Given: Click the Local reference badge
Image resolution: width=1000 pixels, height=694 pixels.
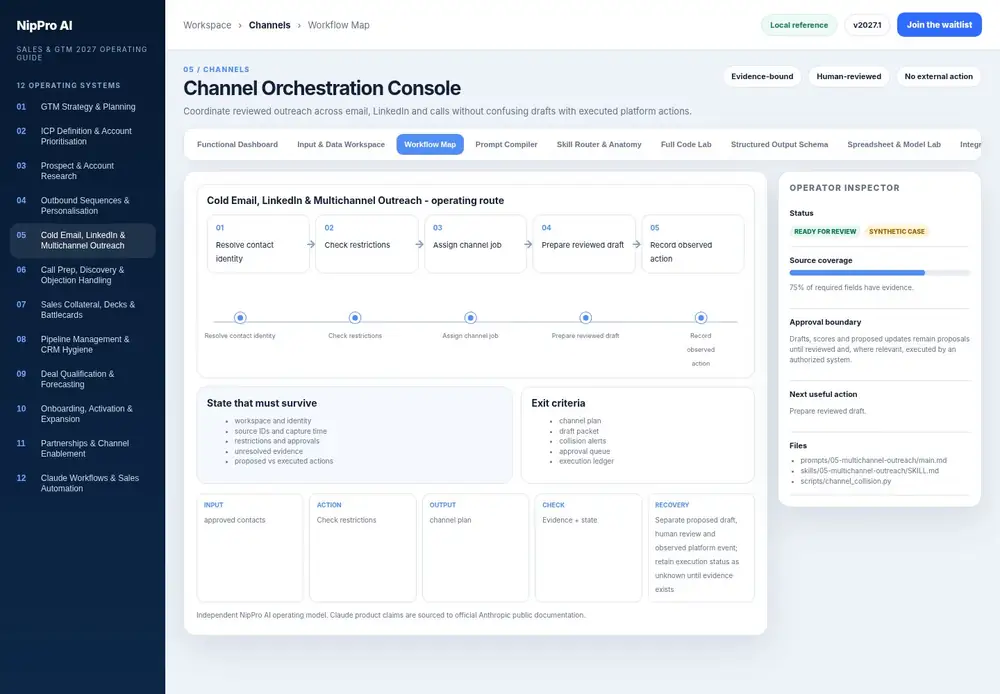Looking at the screenshot, I should 798,25.
